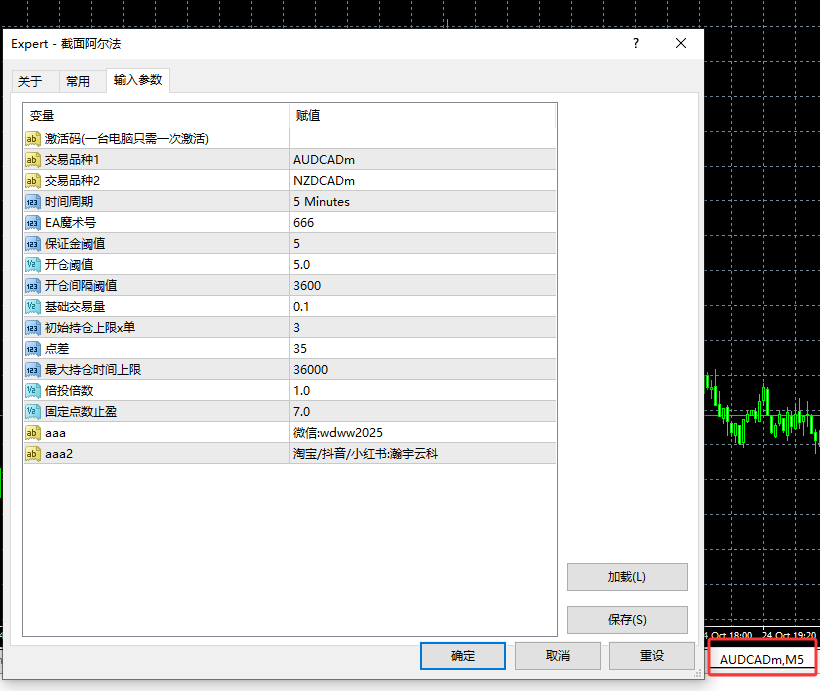Click the 开仓阈值 value 5.0
Viewport: 820px width, 691px height.
point(423,265)
